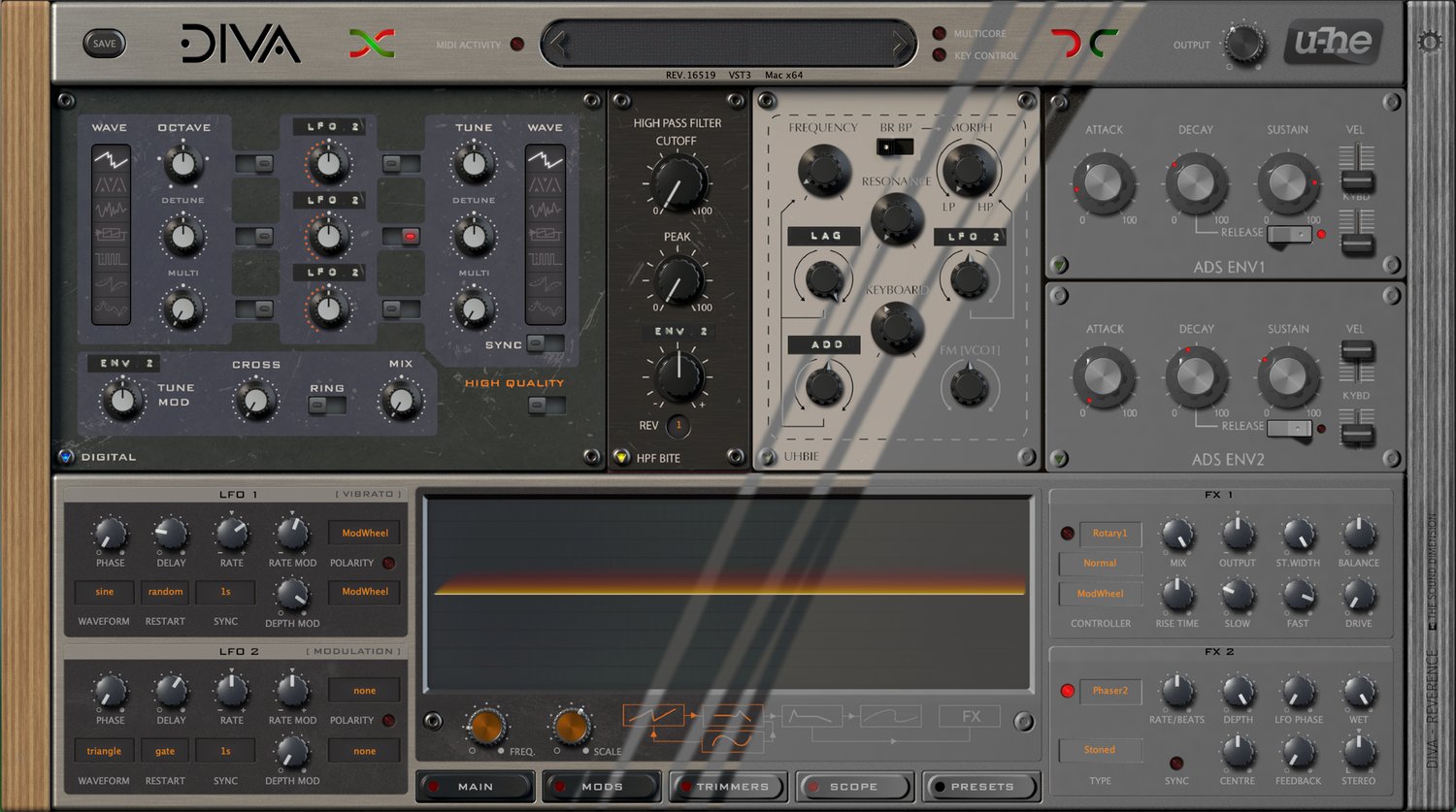Click the grey envelope-shaped block in signal flow
Viewport: 1456px width, 812px height.
tap(811, 717)
